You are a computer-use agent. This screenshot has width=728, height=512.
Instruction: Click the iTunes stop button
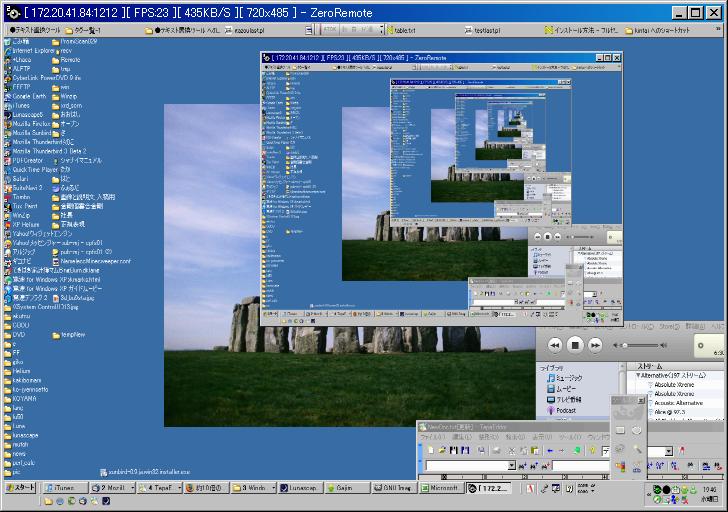[575, 345]
